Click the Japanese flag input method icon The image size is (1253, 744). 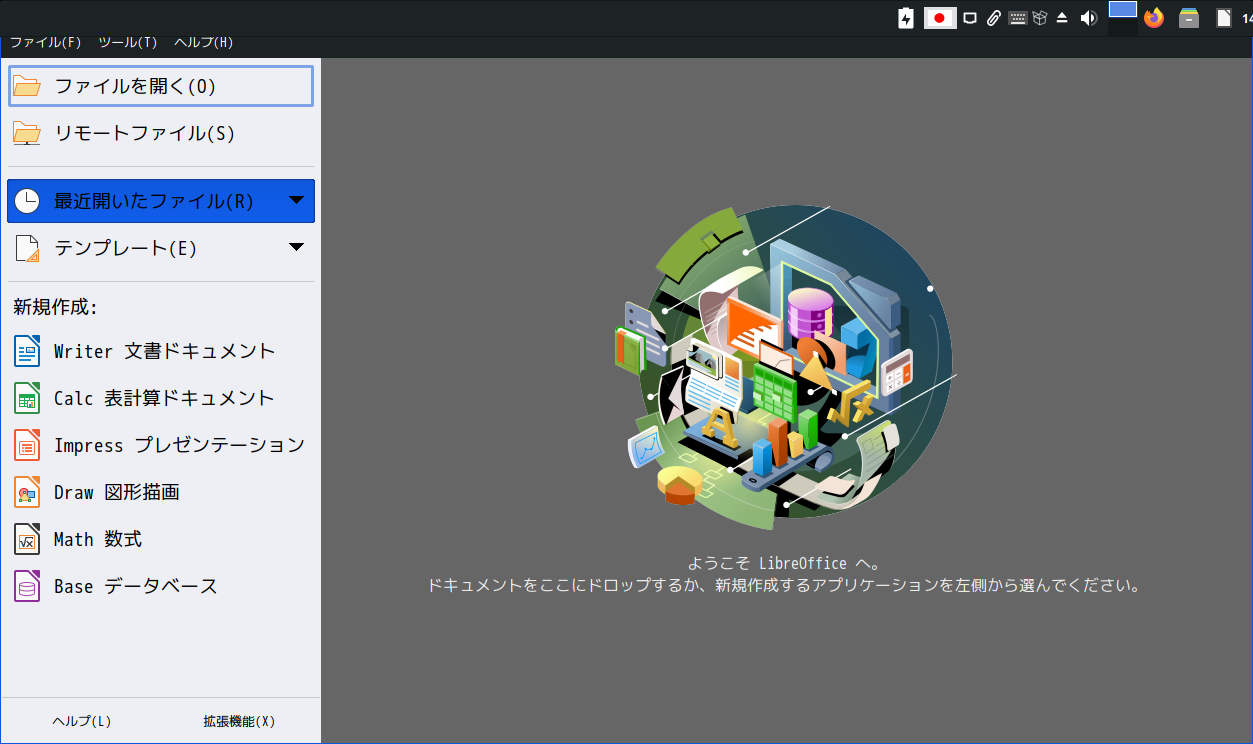point(940,18)
